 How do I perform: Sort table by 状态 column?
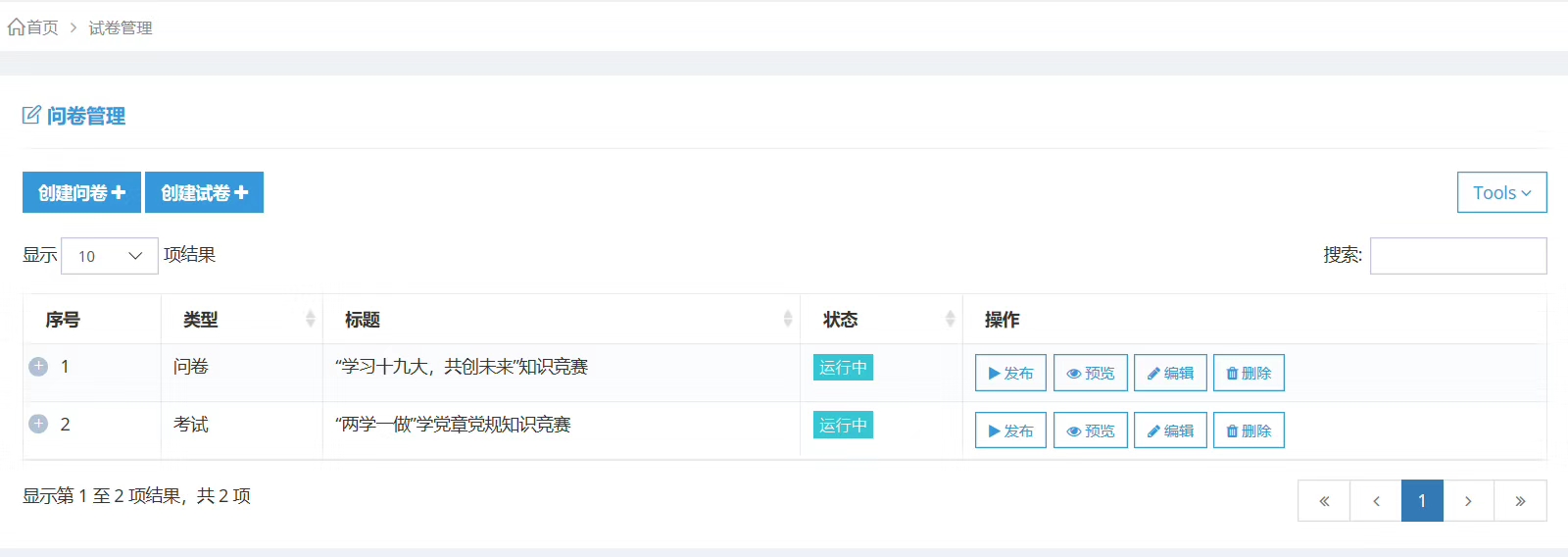(880, 319)
